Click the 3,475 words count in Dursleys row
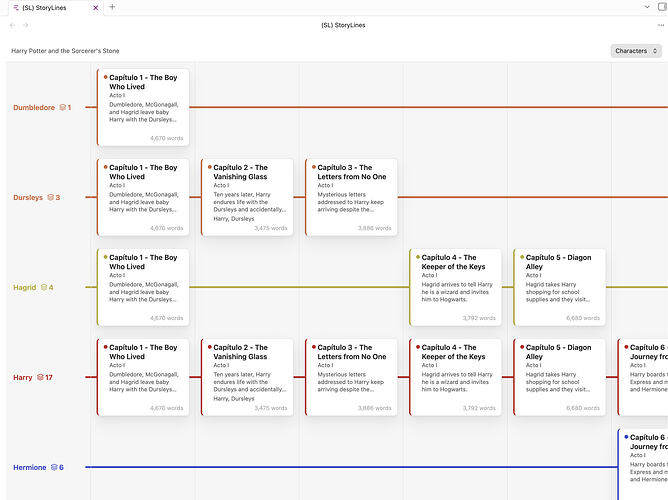This screenshot has height=500, width=668. click(x=271, y=228)
